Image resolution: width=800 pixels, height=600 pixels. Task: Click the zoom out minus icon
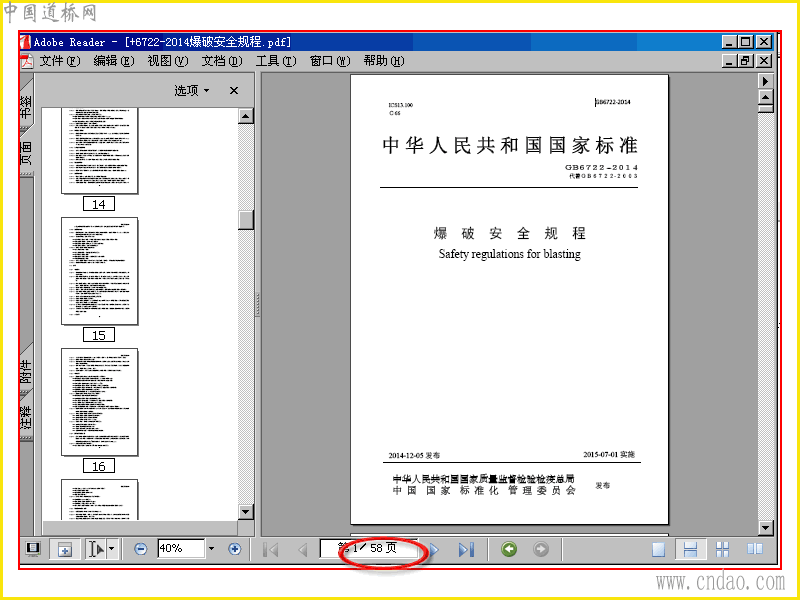140,549
